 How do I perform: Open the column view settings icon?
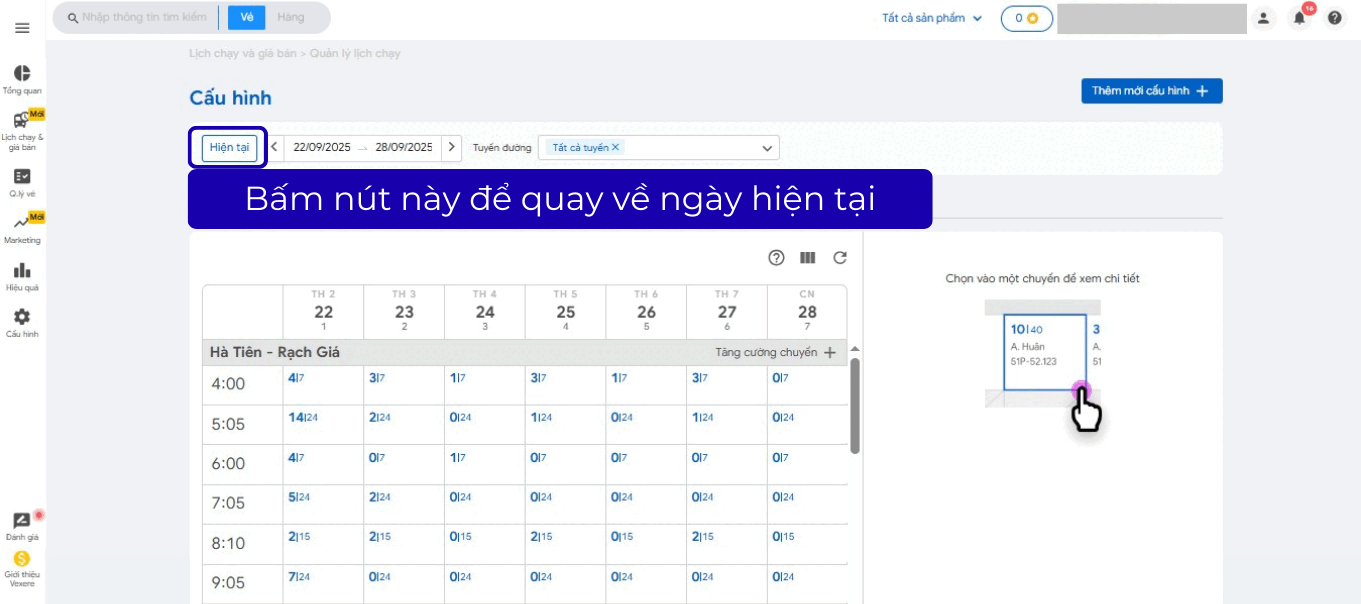point(808,258)
